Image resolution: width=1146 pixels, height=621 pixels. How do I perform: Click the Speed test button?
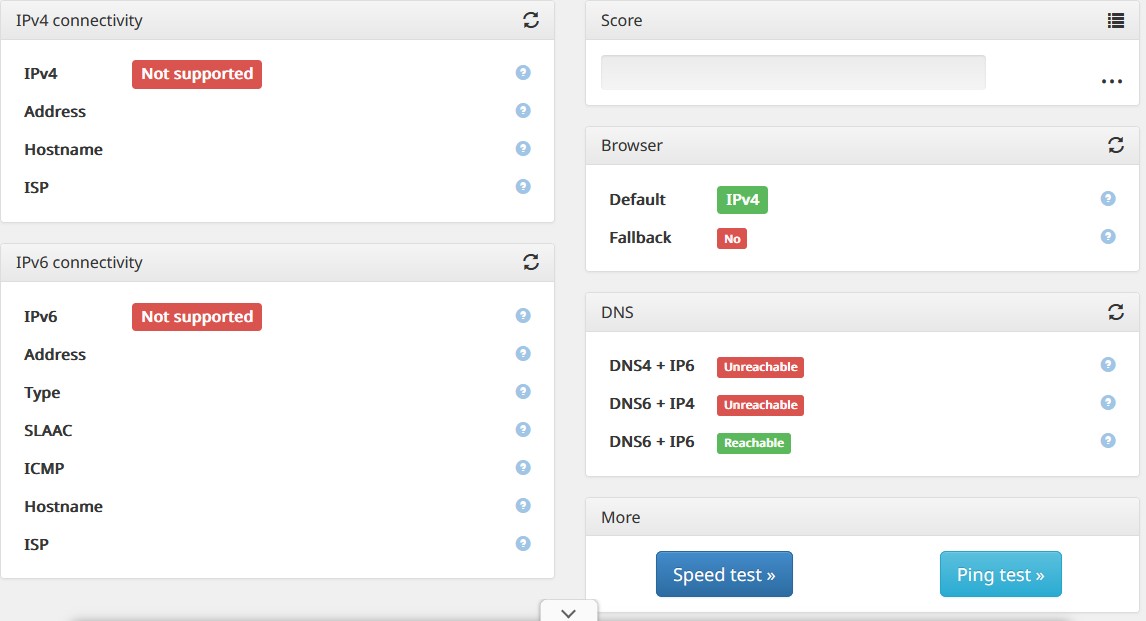(724, 574)
